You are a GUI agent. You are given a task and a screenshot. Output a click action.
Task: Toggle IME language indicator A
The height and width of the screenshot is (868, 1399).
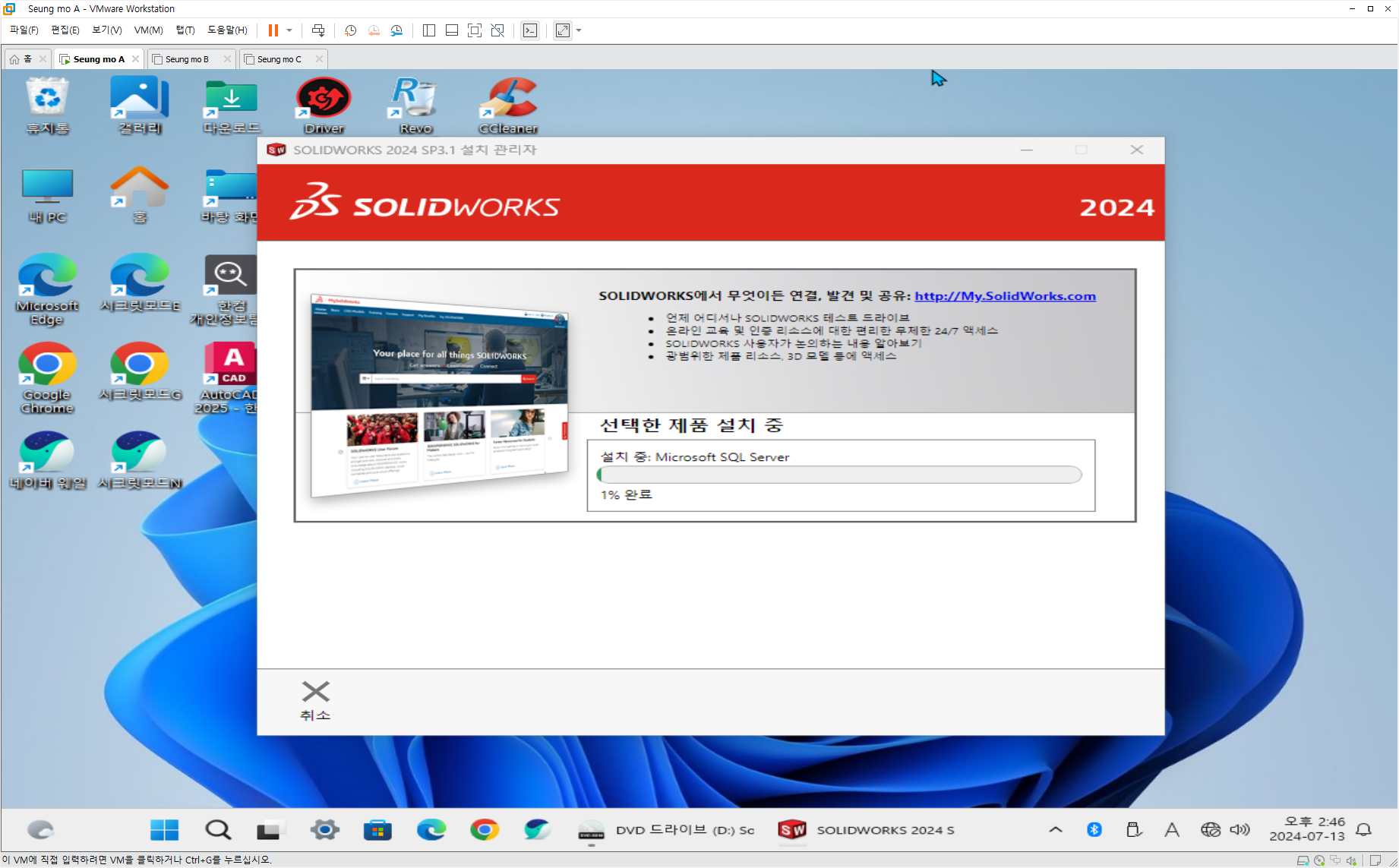tap(1172, 830)
